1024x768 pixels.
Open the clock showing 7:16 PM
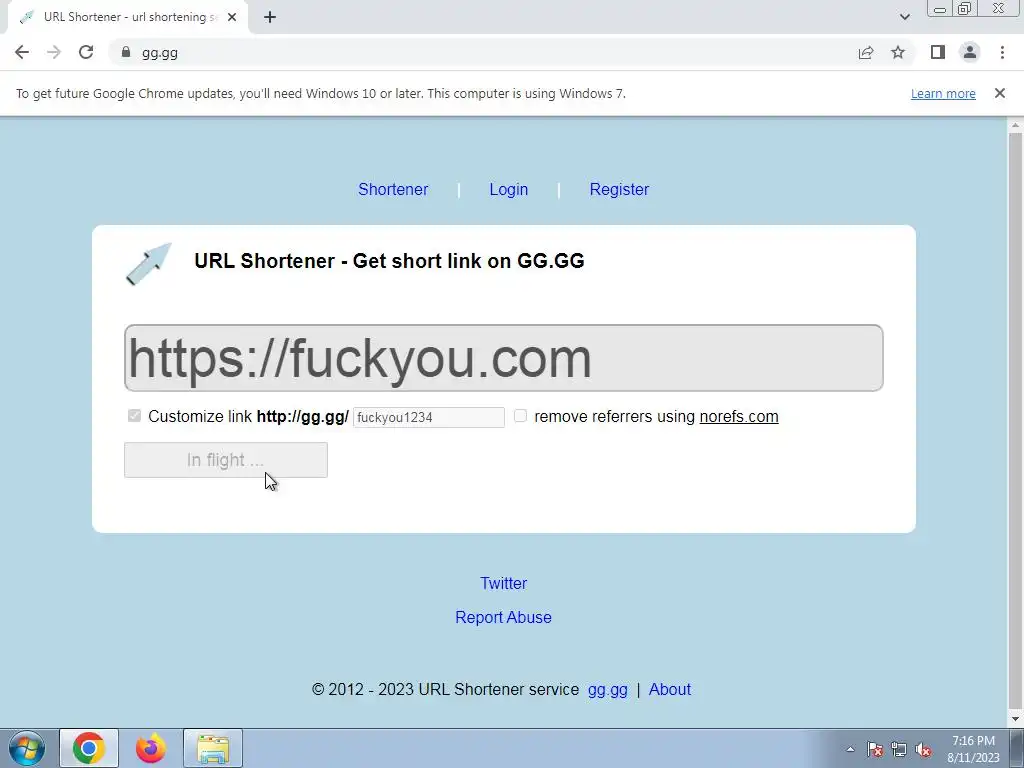(973, 749)
